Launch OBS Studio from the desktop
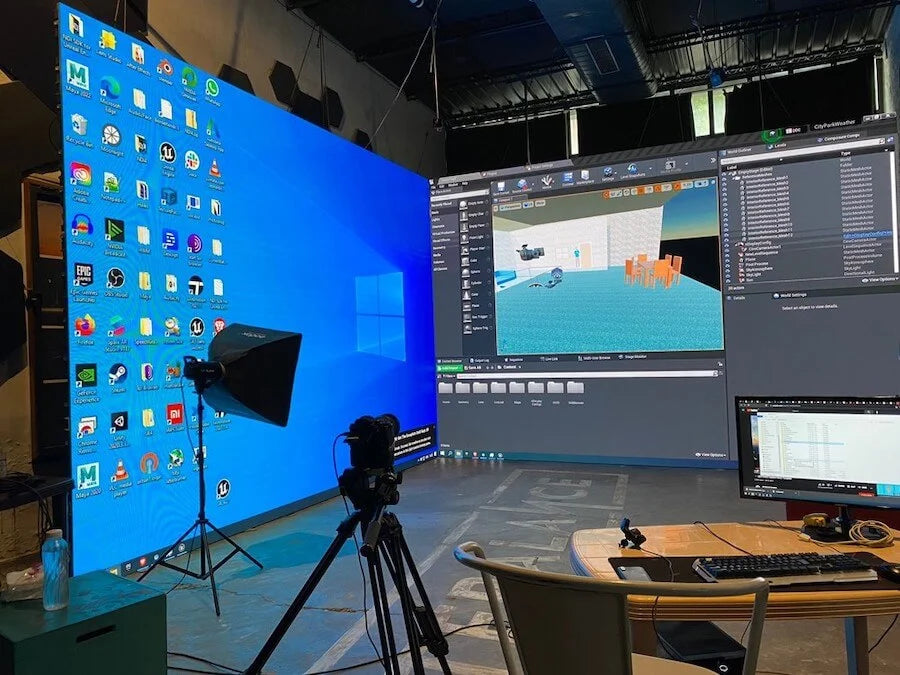Screen dimensions: 900x675 coord(115,277)
